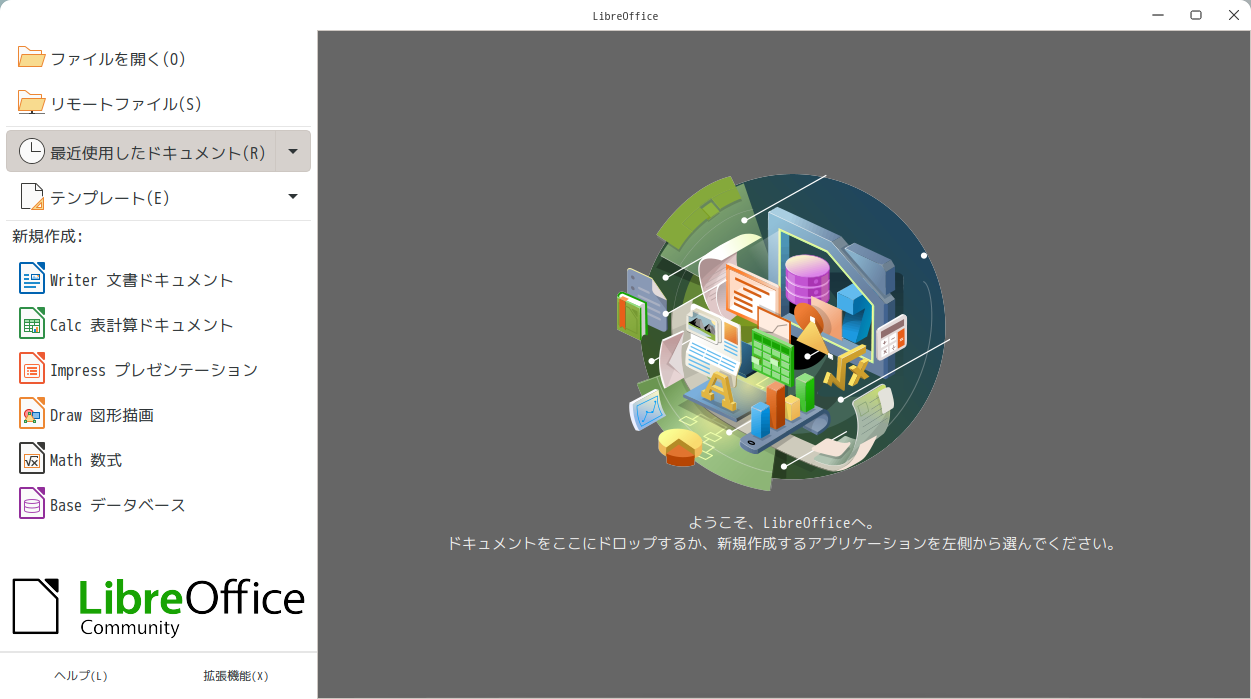Image resolution: width=1251 pixels, height=699 pixels.
Task: Select テンプレート(E) view
Action: tap(141, 198)
